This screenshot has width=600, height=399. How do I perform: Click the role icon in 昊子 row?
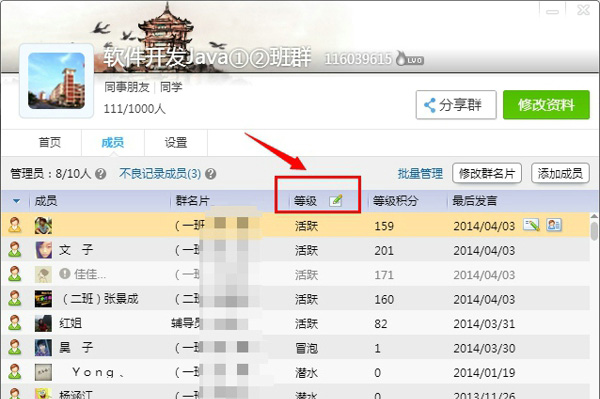coord(15,347)
